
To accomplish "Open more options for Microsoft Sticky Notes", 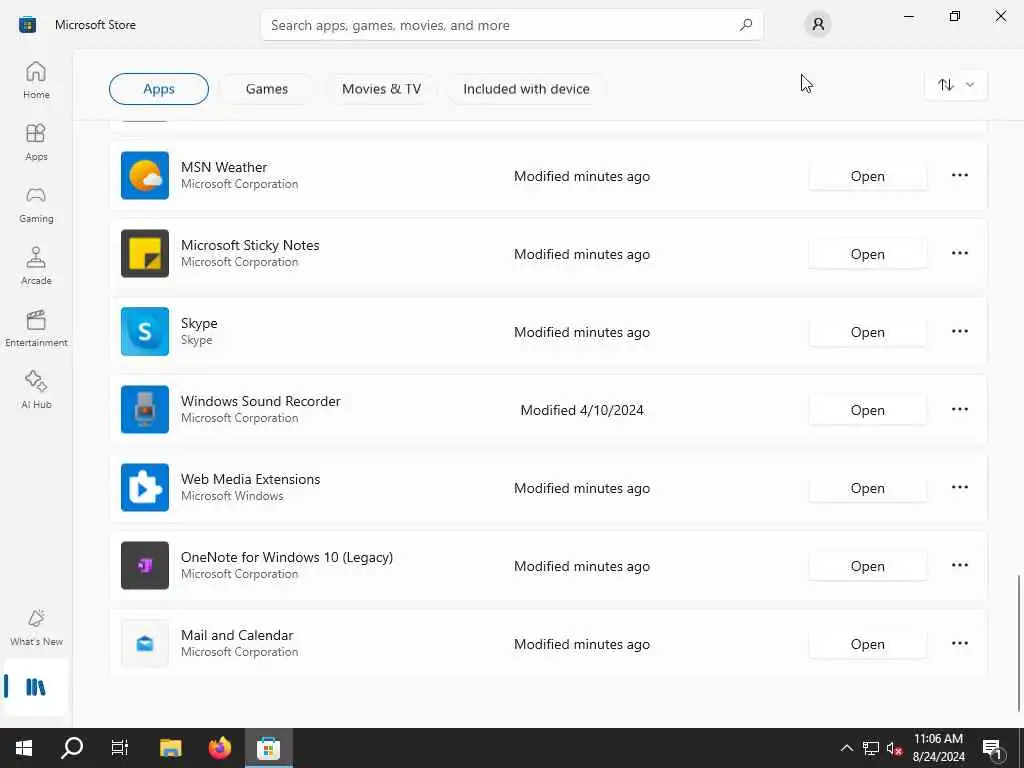I will [x=959, y=253].
